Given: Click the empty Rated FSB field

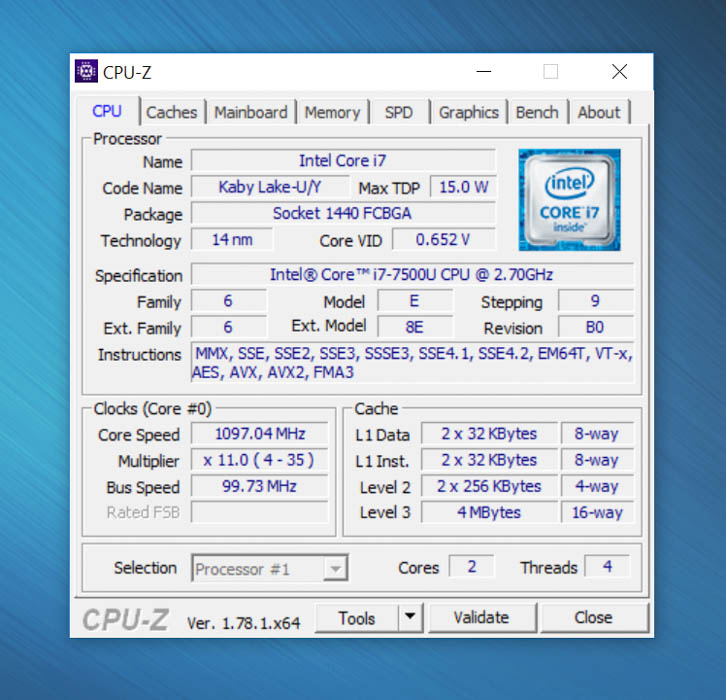Looking at the screenshot, I should (x=260, y=512).
